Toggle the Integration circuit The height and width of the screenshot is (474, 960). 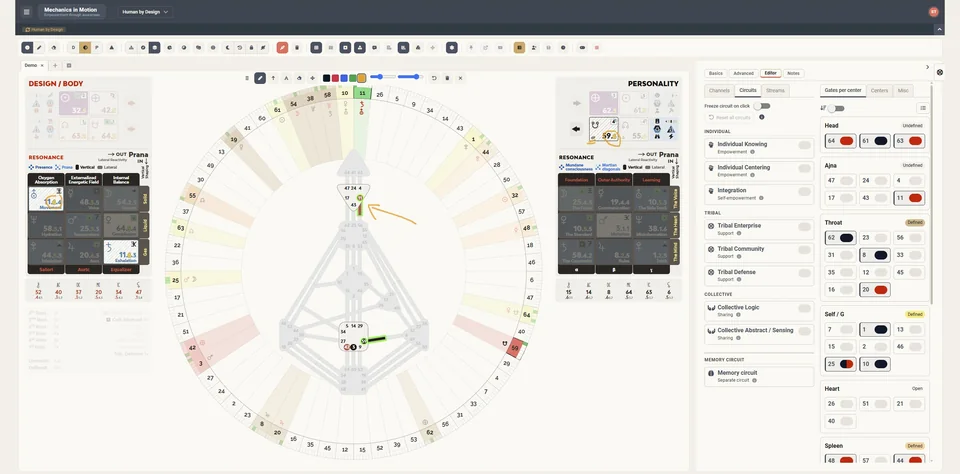tap(804, 192)
